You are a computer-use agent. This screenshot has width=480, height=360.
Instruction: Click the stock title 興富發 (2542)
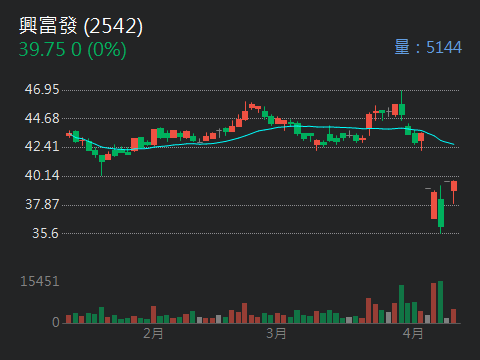[81, 26]
